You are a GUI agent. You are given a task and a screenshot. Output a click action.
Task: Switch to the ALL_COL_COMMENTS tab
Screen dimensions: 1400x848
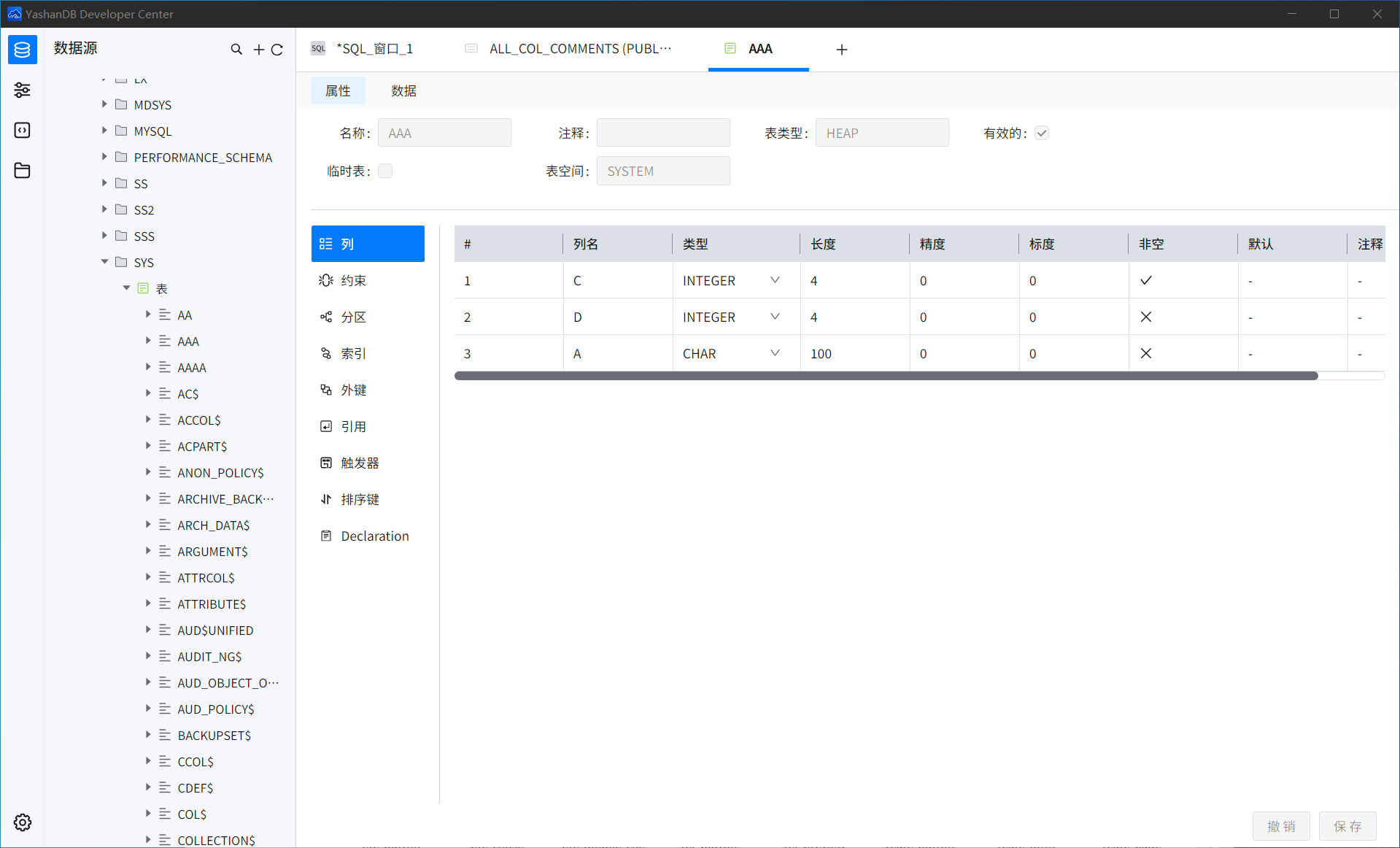(568, 49)
